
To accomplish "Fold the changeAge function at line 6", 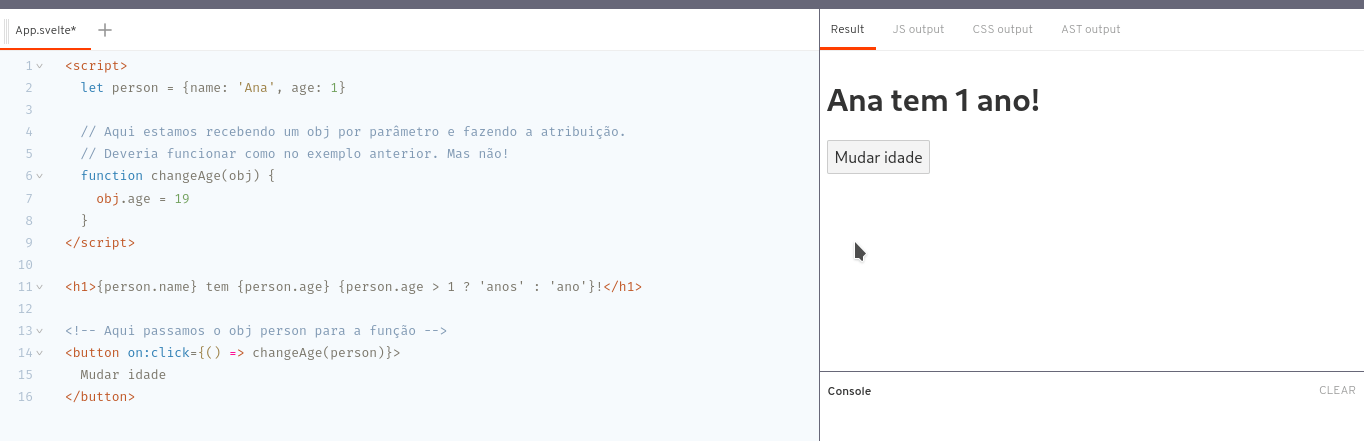I will point(40,176).
